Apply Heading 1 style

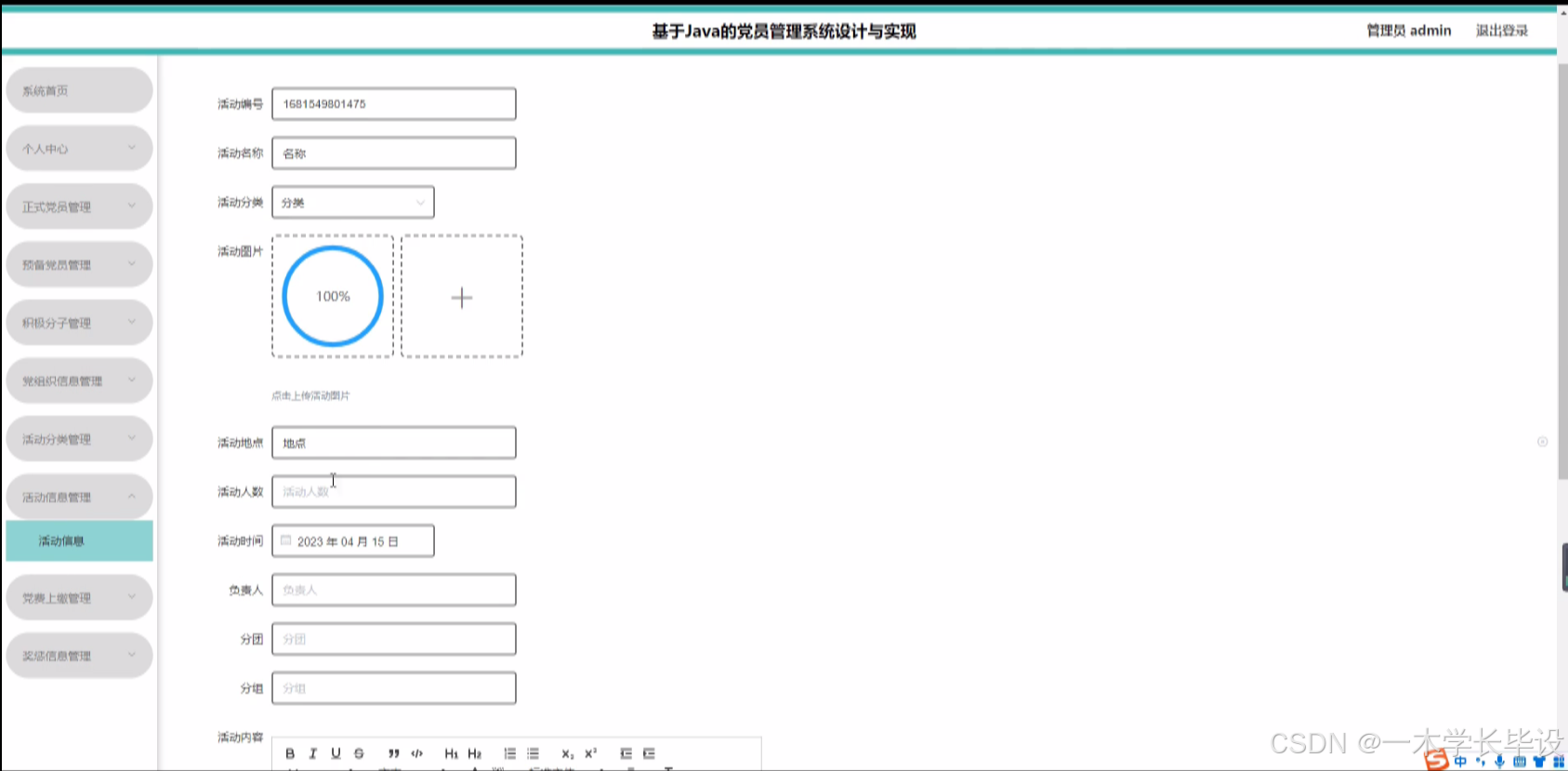pos(451,753)
